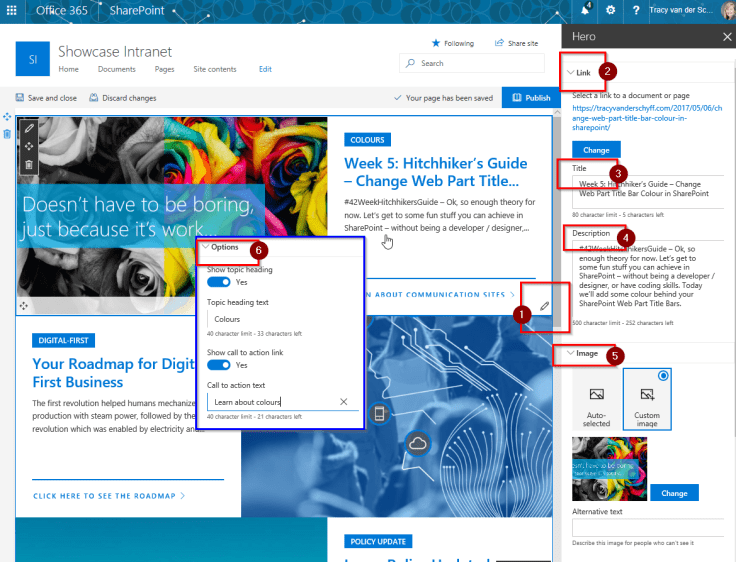Delete the first hero tile with trash icon
This screenshot has height=562, width=736.
tap(29, 165)
